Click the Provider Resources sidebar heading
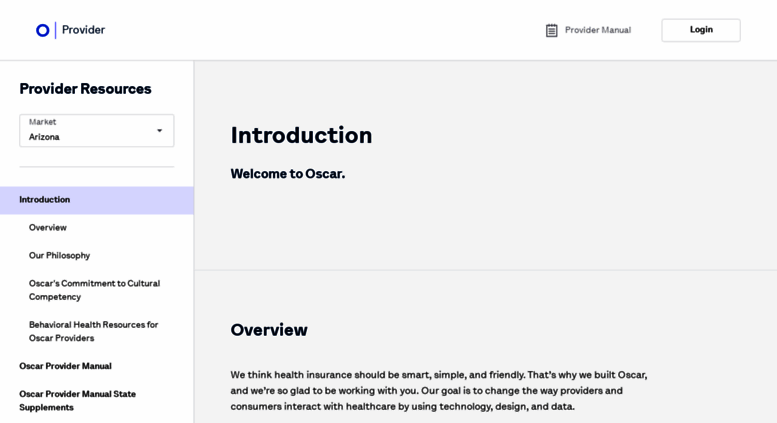 point(85,89)
